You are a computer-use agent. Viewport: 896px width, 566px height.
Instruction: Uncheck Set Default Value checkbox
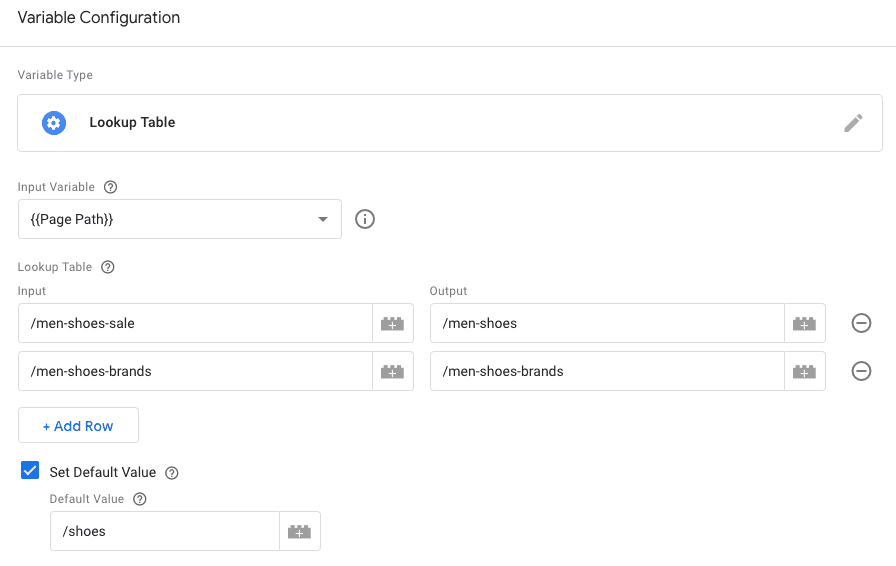[x=30, y=471]
